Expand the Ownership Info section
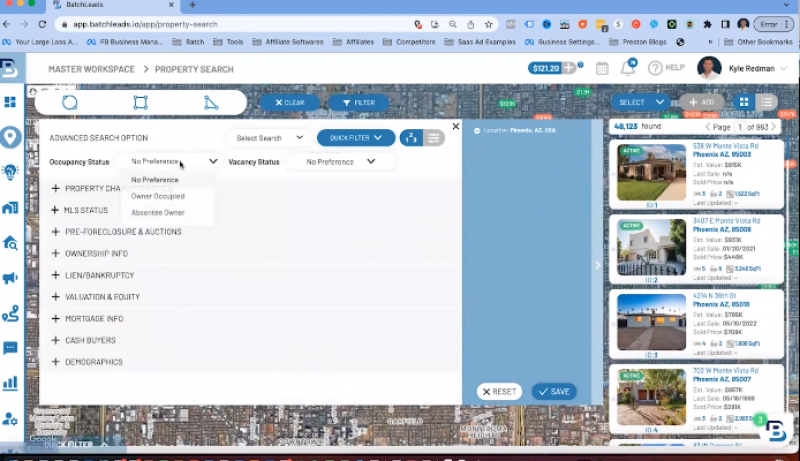 click(96, 254)
